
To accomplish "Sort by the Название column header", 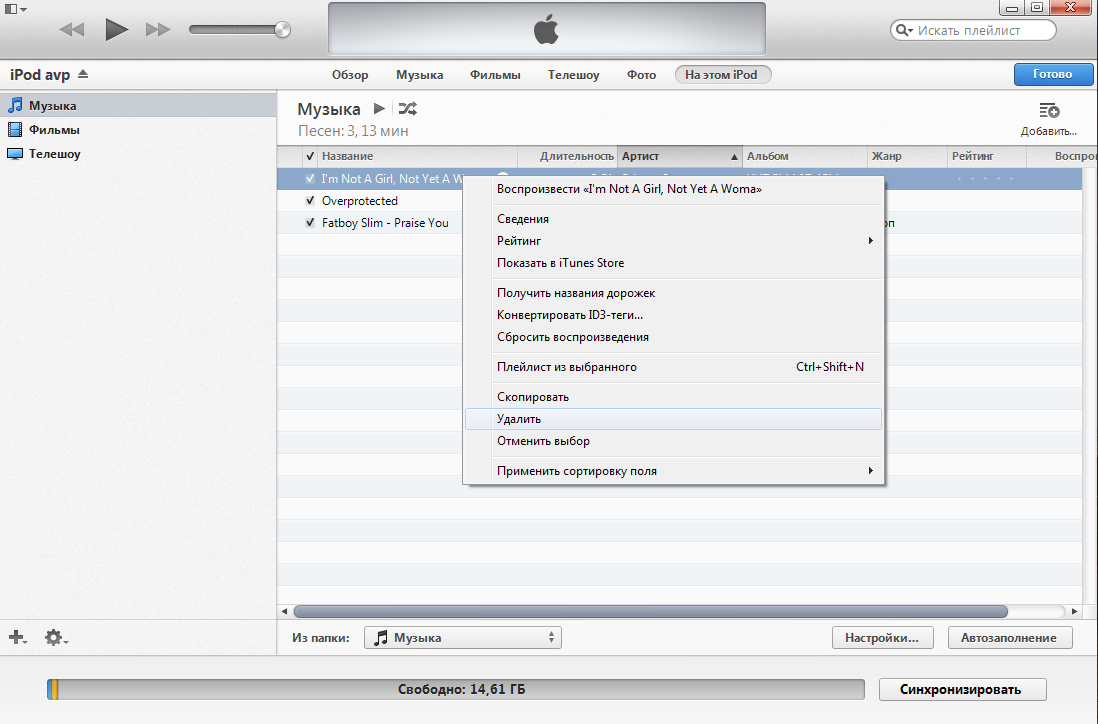I will (417, 156).
